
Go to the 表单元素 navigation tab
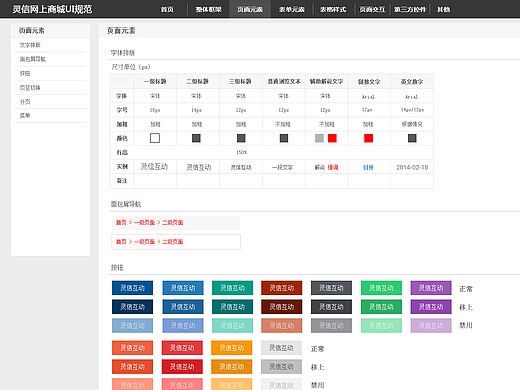point(292,9)
